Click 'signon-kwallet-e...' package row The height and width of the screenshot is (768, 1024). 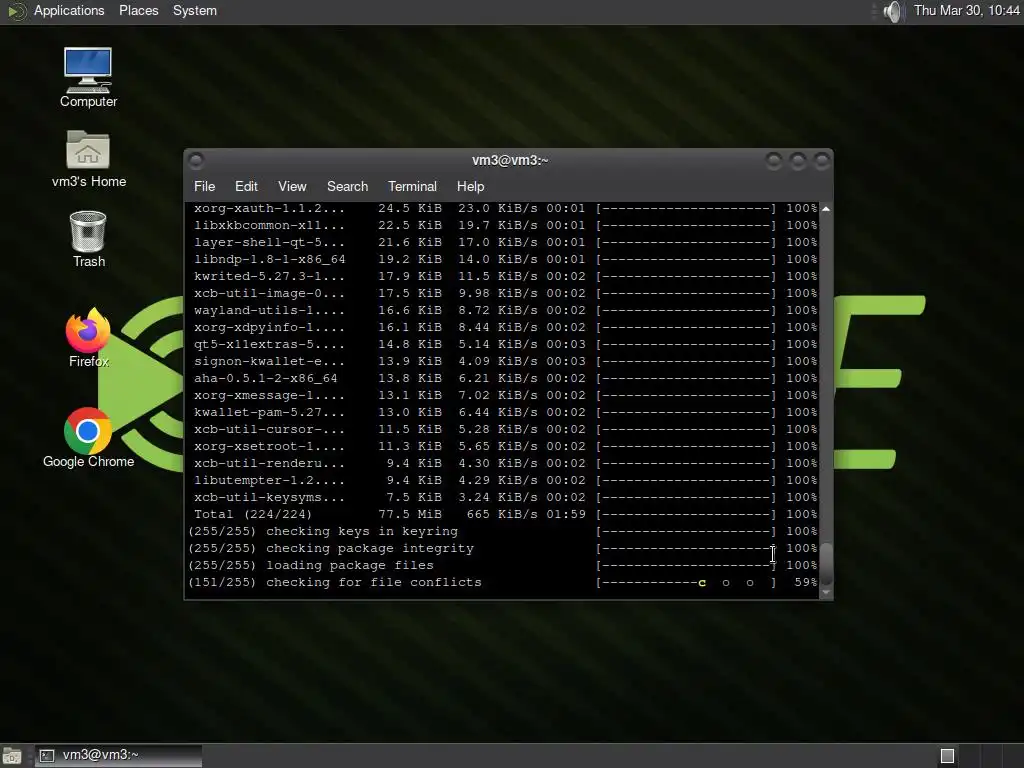pos(503,361)
